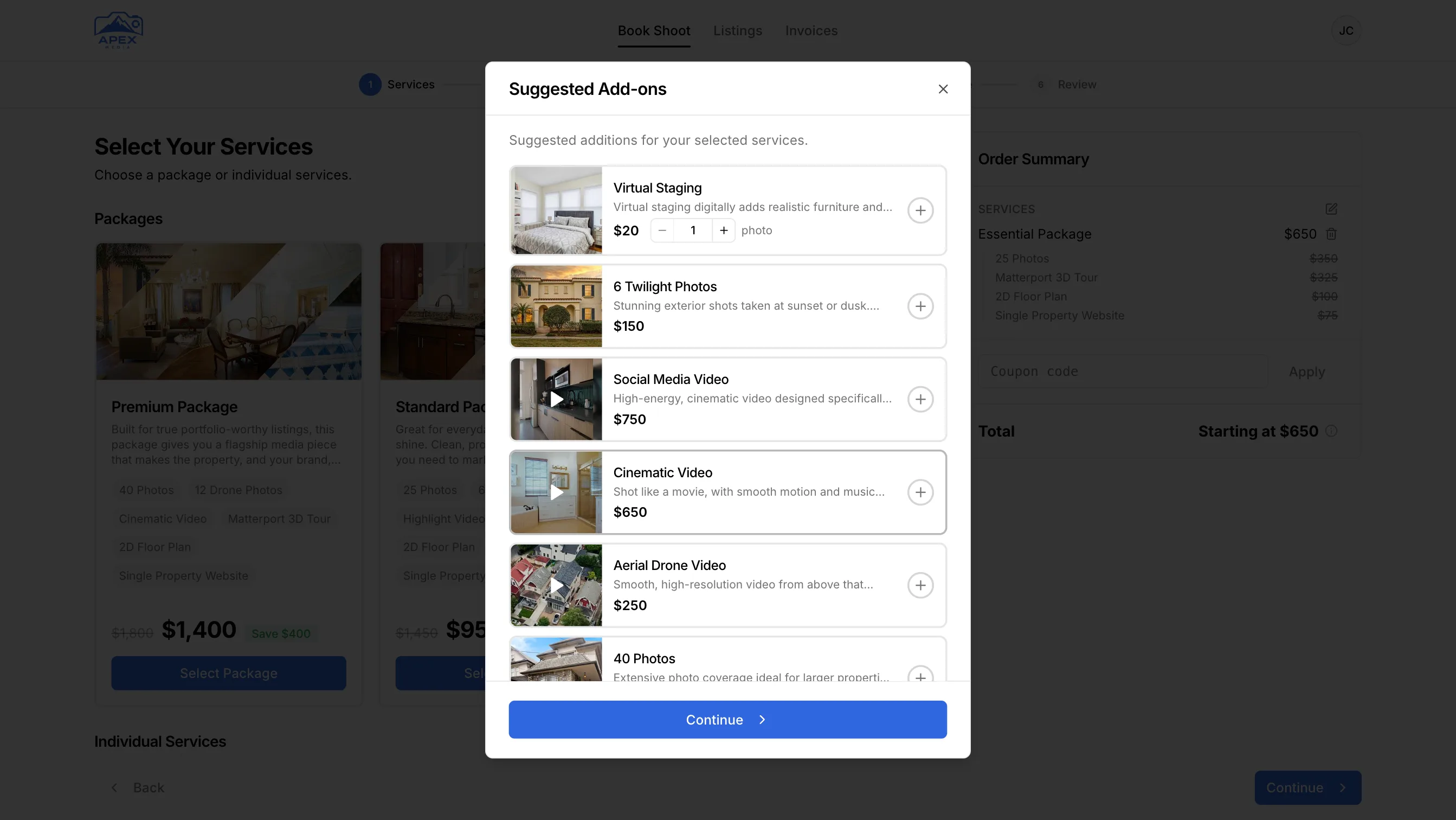Click the Virtual Staging title
1456x820 pixels.
pyautogui.click(x=658, y=188)
